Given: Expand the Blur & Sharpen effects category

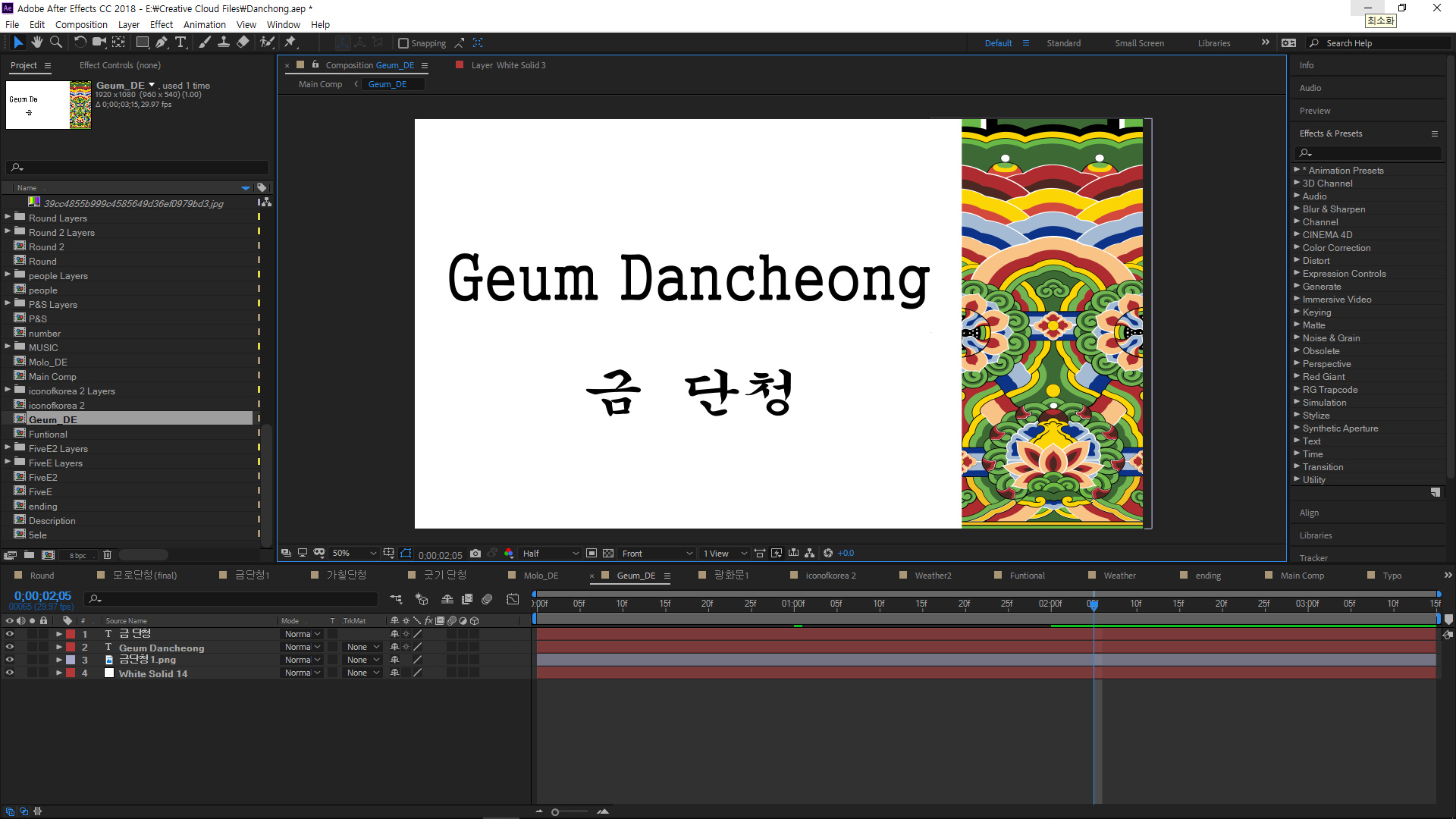Looking at the screenshot, I should (1297, 209).
